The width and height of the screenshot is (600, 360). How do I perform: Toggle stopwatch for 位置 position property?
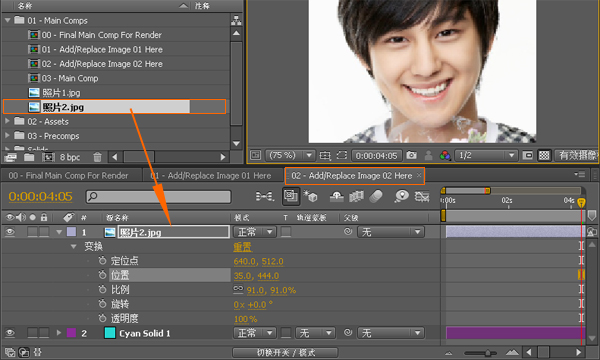[x=102, y=275]
